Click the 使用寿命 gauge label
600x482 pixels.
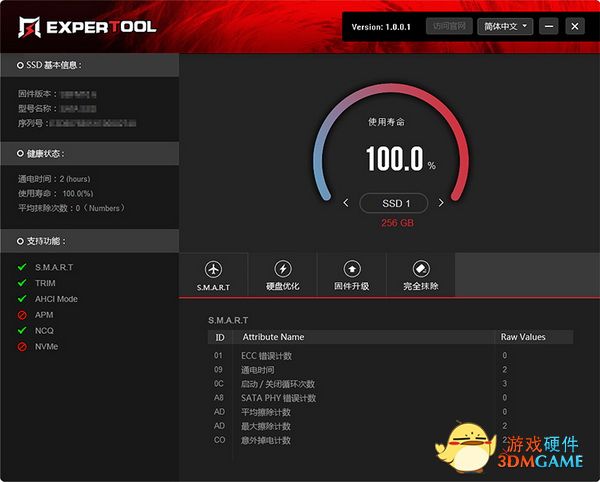coord(386,122)
